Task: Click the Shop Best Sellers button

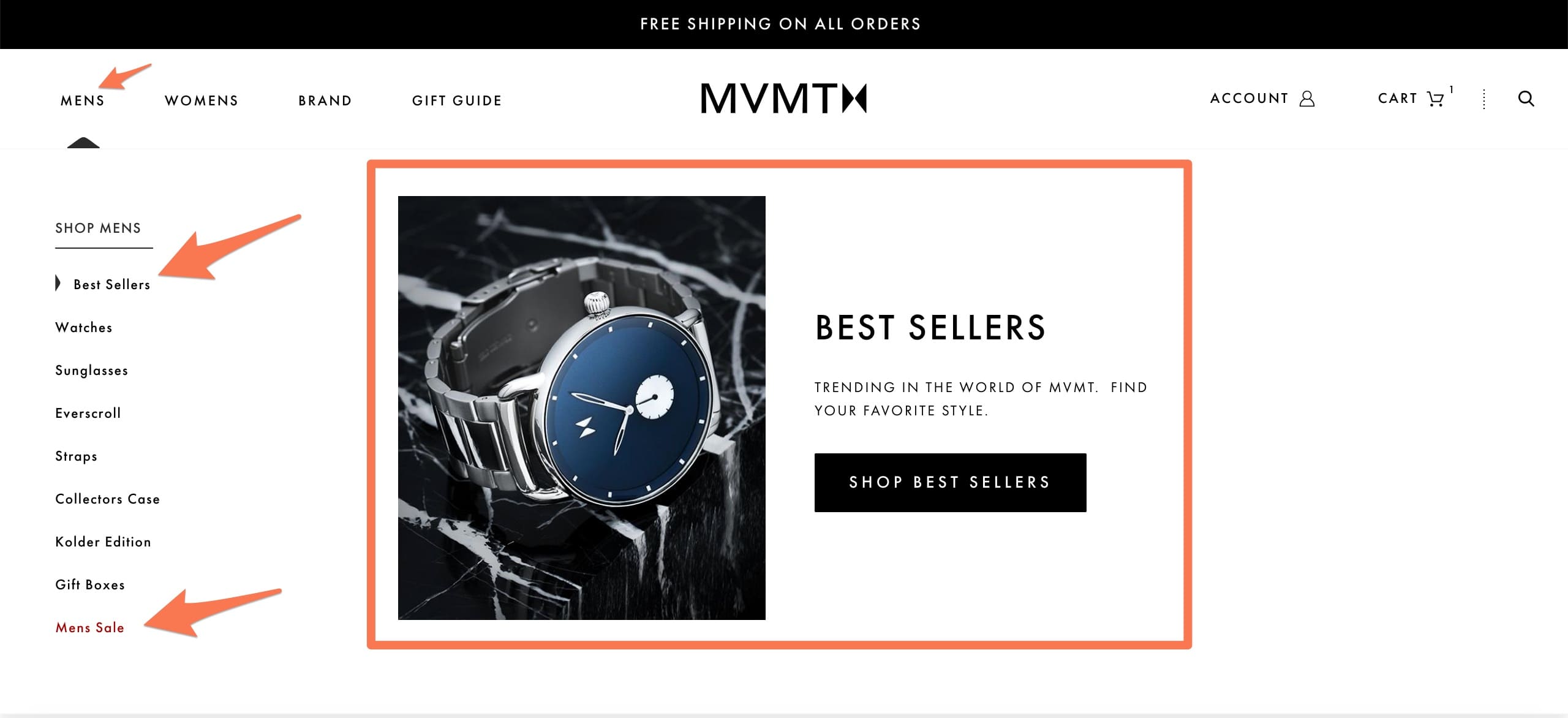Action: coord(950,483)
